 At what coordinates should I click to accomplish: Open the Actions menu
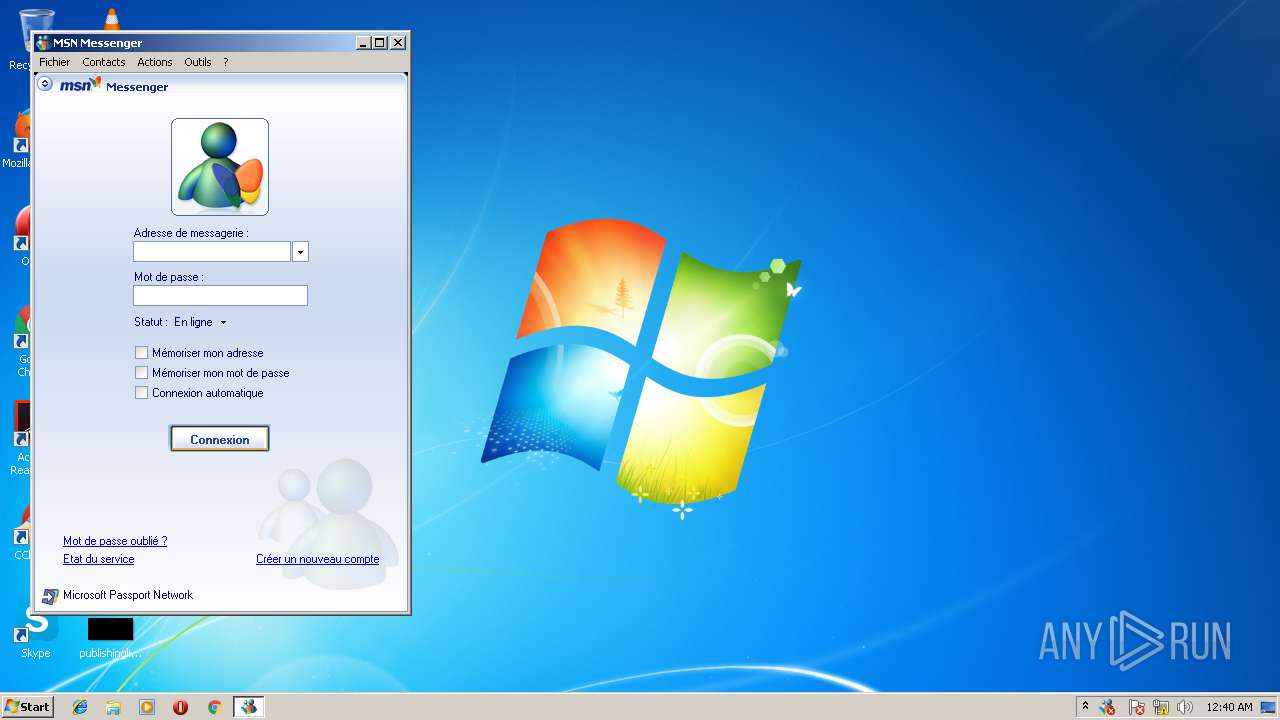point(155,62)
